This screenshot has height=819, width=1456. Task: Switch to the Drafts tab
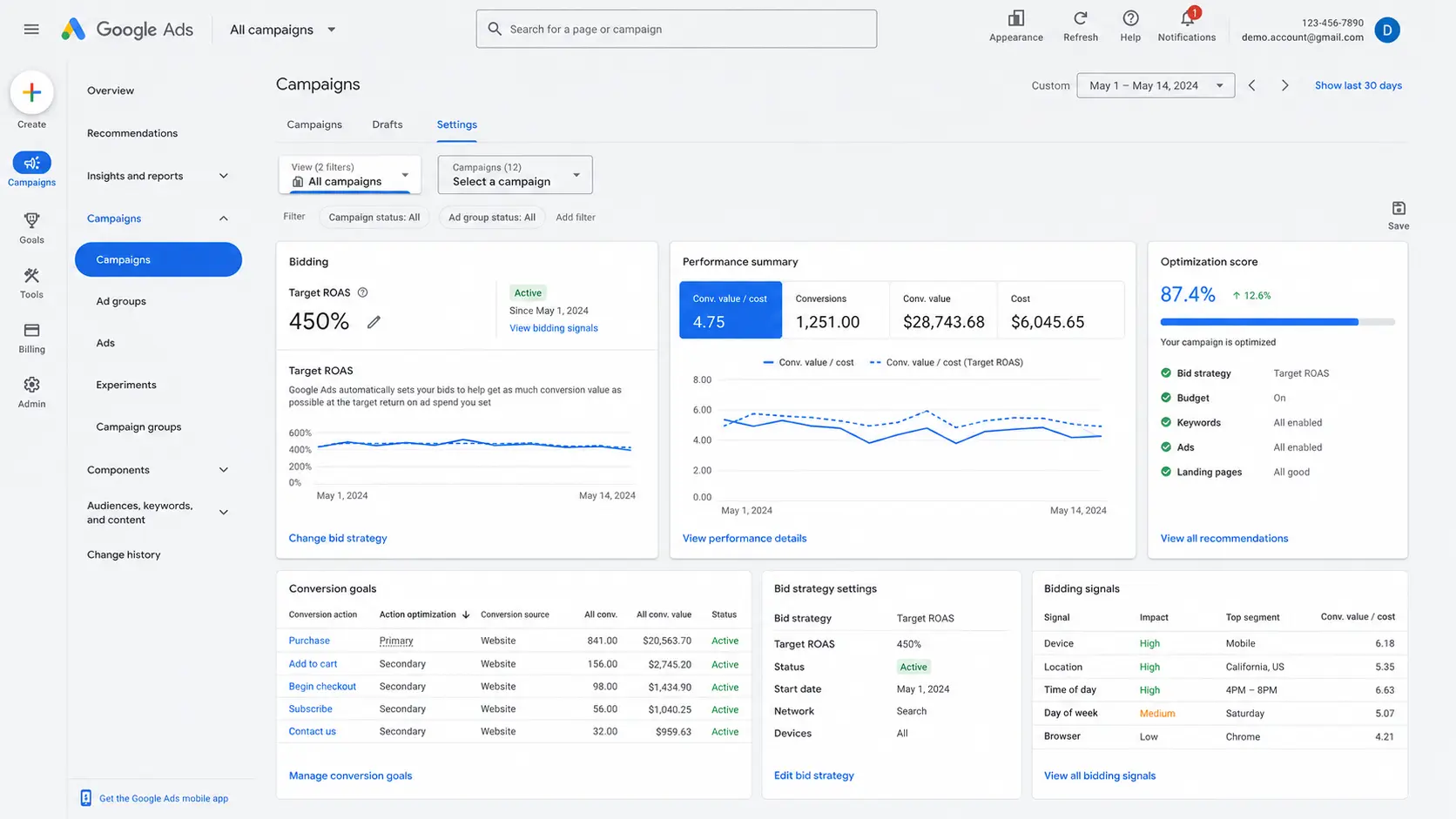(388, 124)
